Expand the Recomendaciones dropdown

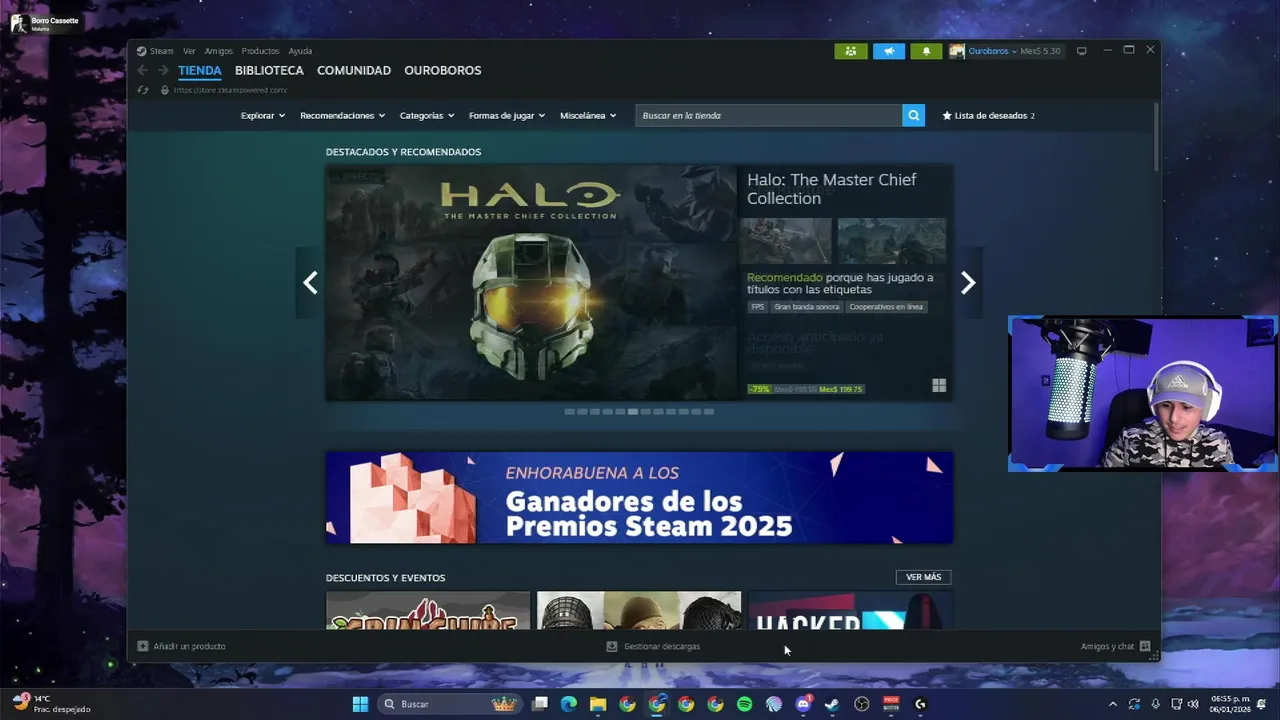pos(342,115)
